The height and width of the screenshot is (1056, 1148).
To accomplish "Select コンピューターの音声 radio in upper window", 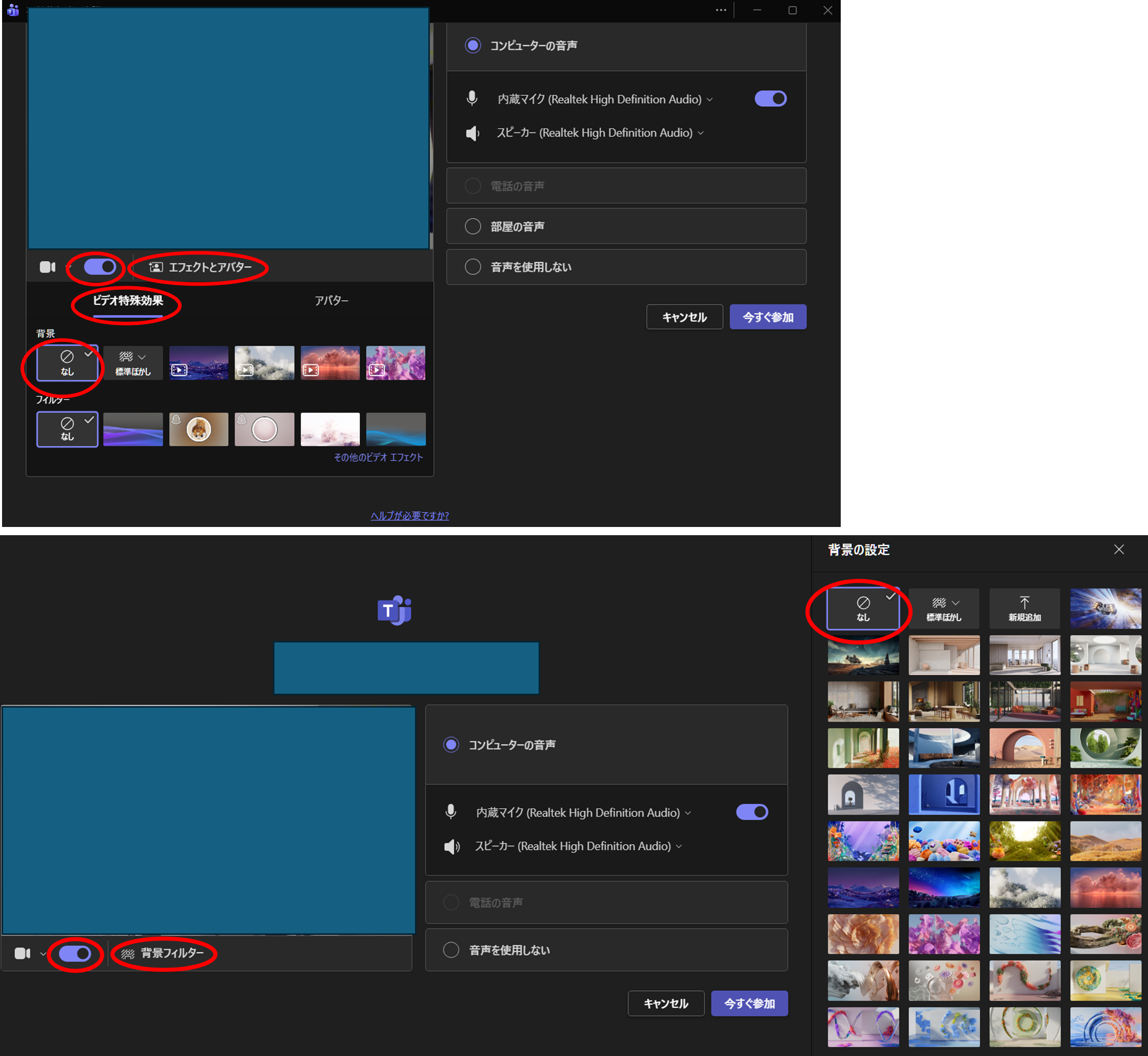I will tap(473, 45).
